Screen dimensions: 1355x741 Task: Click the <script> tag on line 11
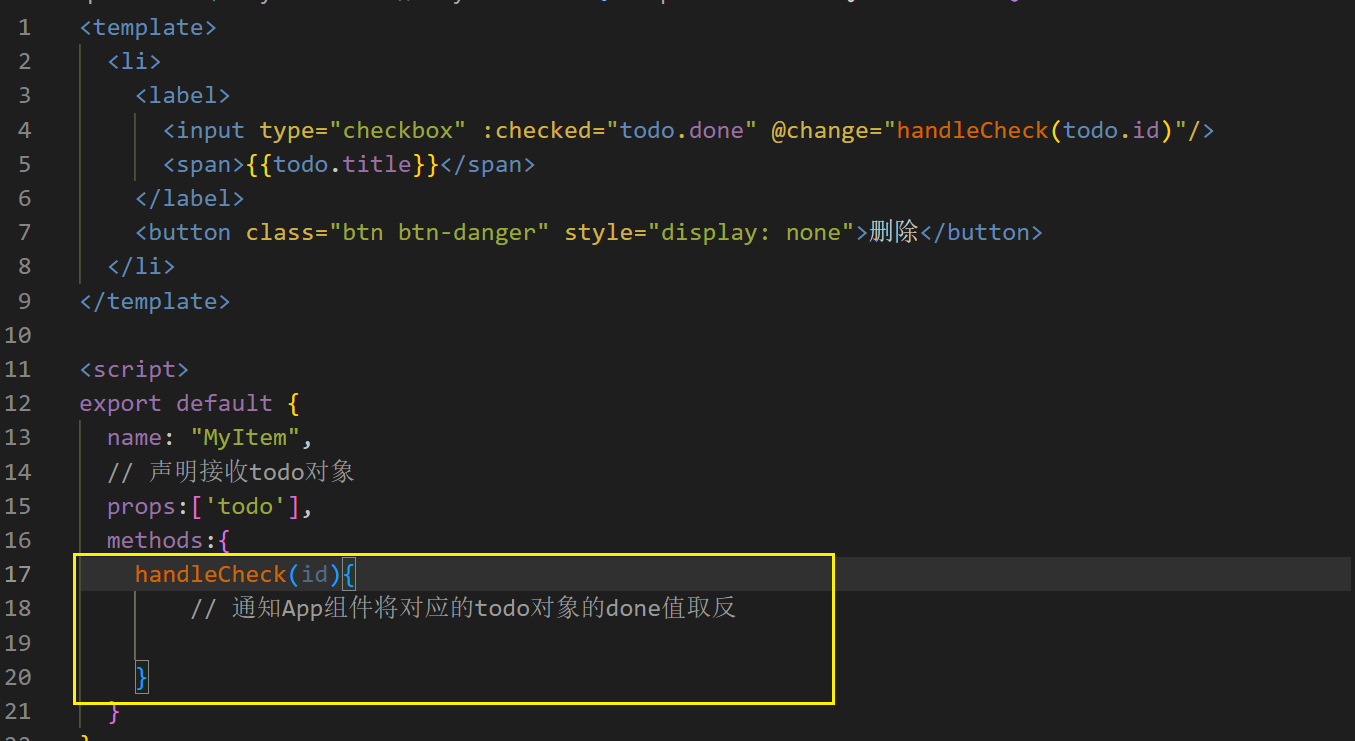135,369
